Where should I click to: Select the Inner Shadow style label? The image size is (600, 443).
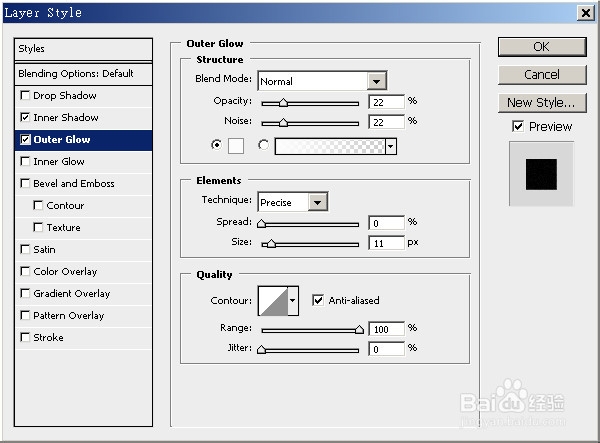pyautogui.click(x=66, y=117)
